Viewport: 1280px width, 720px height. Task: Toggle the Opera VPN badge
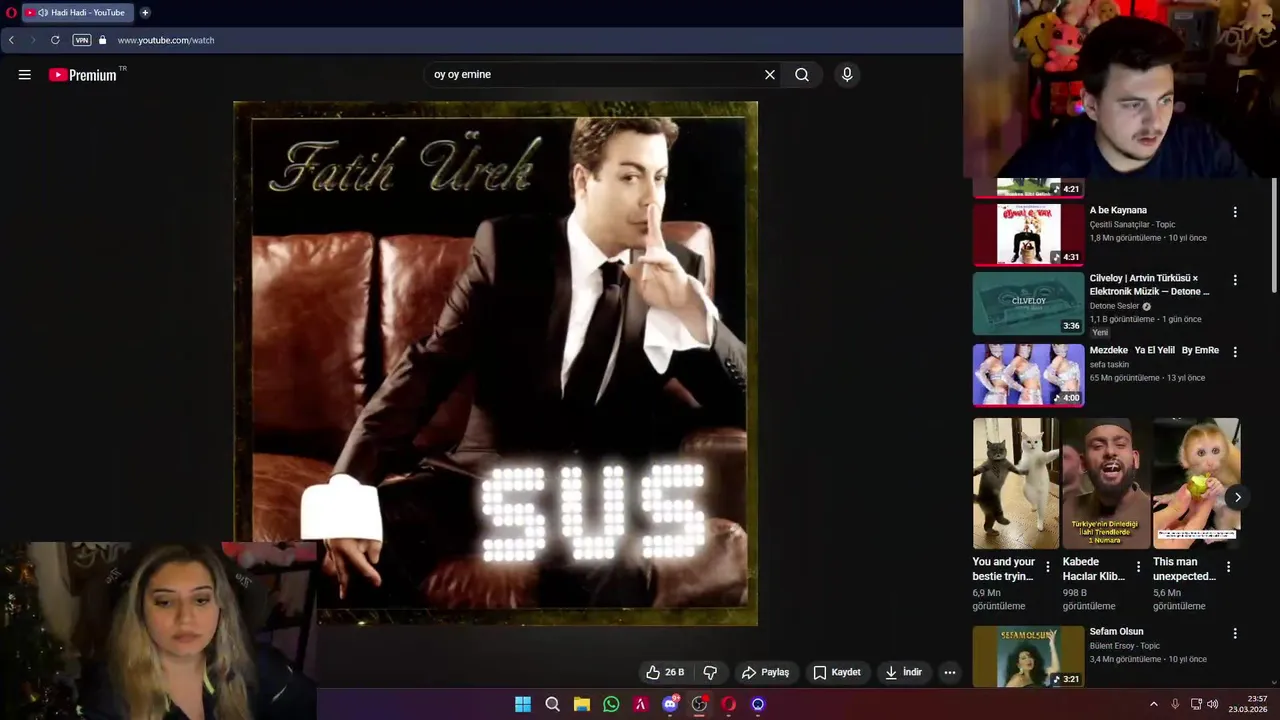pos(82,40)
